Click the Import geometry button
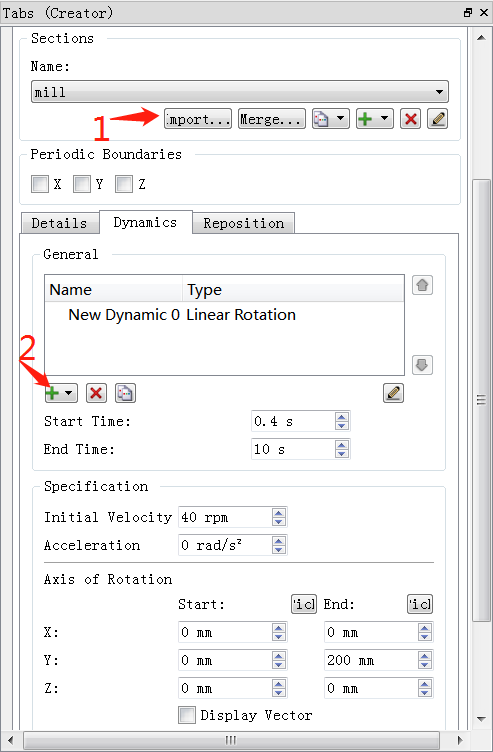 (198, 119)
